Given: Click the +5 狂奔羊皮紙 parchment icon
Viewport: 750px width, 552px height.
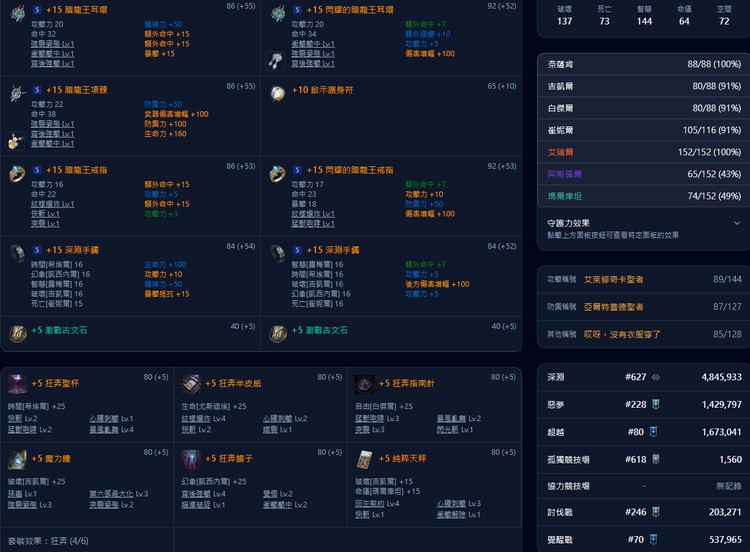Looking at the screenshot, I should click(x=191, y=384).
